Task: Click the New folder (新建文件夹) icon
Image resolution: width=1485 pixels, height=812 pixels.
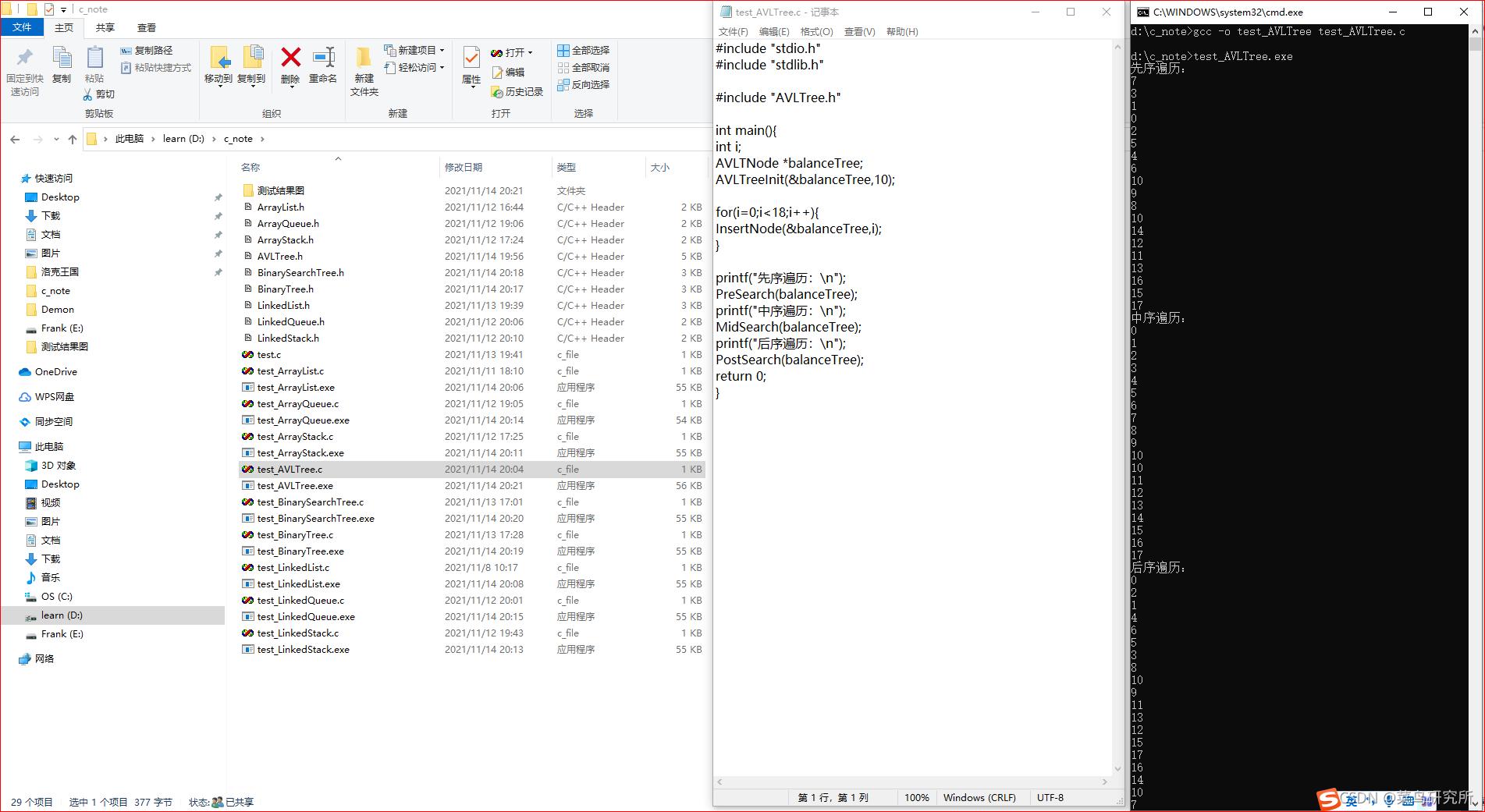Action: pyautogui.click(x=364, y=57)
